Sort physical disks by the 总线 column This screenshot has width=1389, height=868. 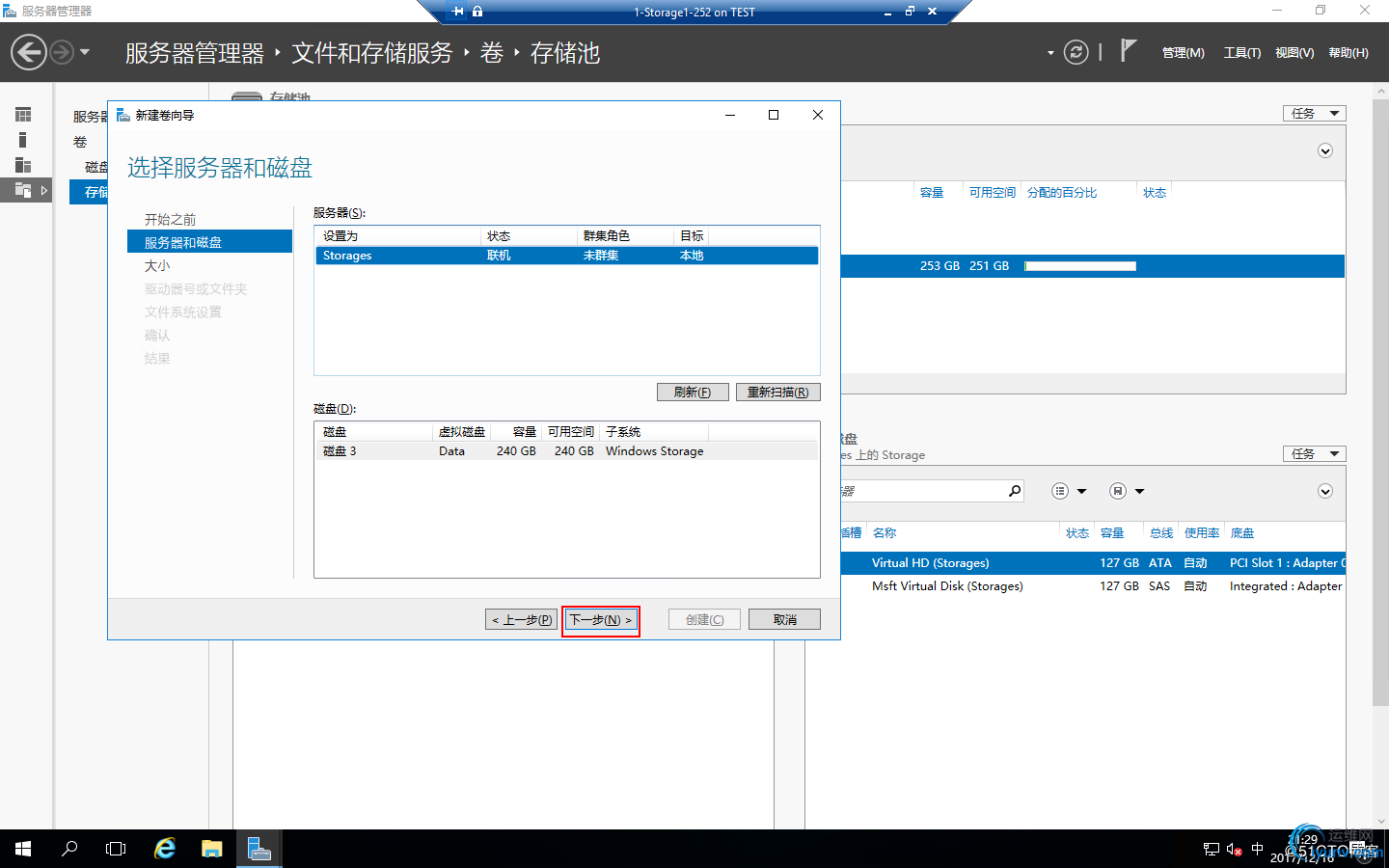1161,533
